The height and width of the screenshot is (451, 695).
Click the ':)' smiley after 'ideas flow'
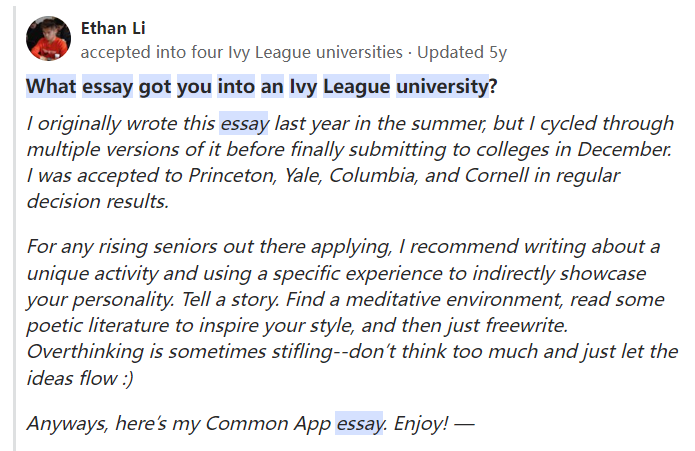(127, 379)
